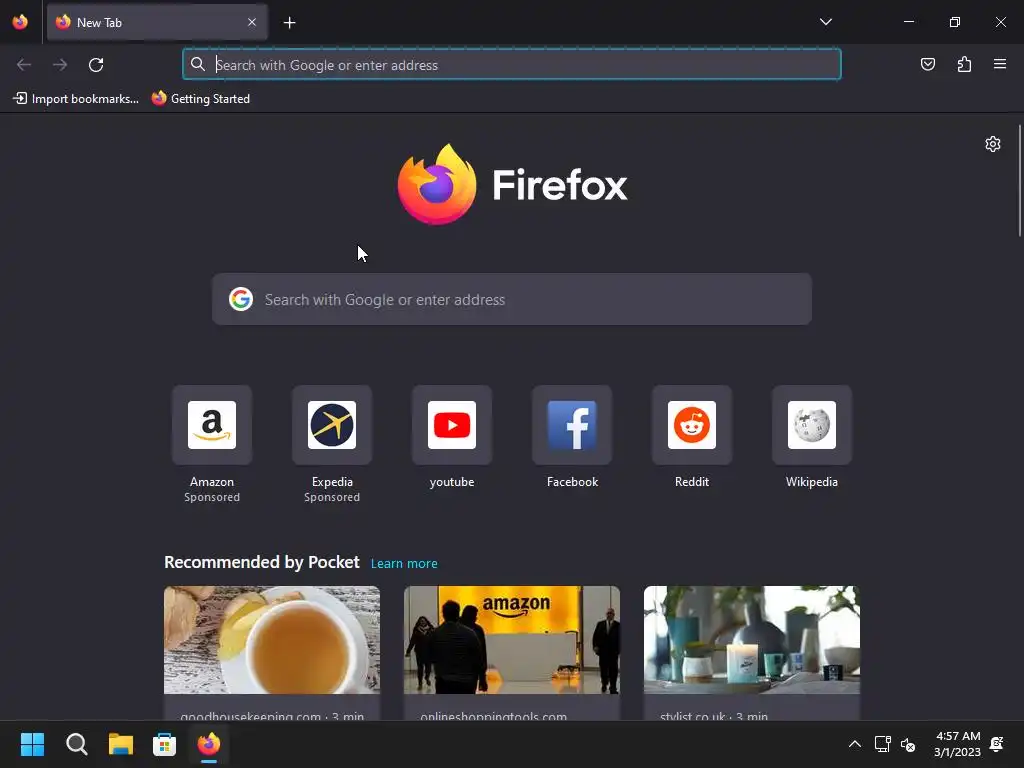This screenshot has width=1024, height=768.
Task: Show hidden system tray icons
Action: coord(854,744)
